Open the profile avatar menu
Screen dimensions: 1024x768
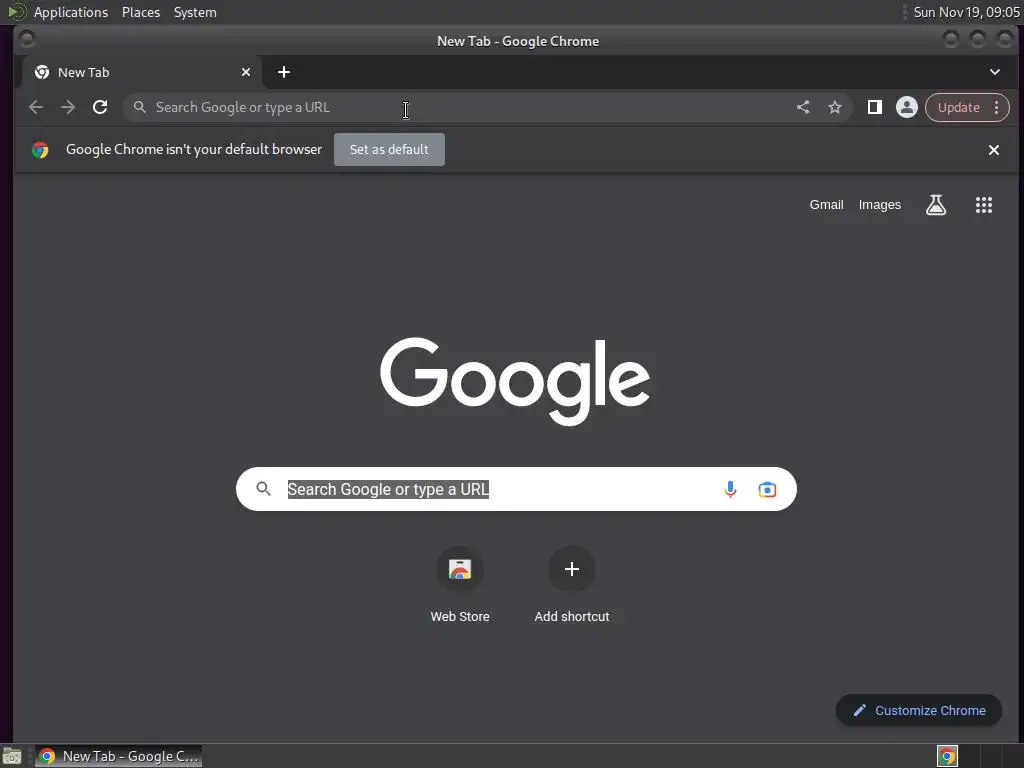(x=906, y=107)
